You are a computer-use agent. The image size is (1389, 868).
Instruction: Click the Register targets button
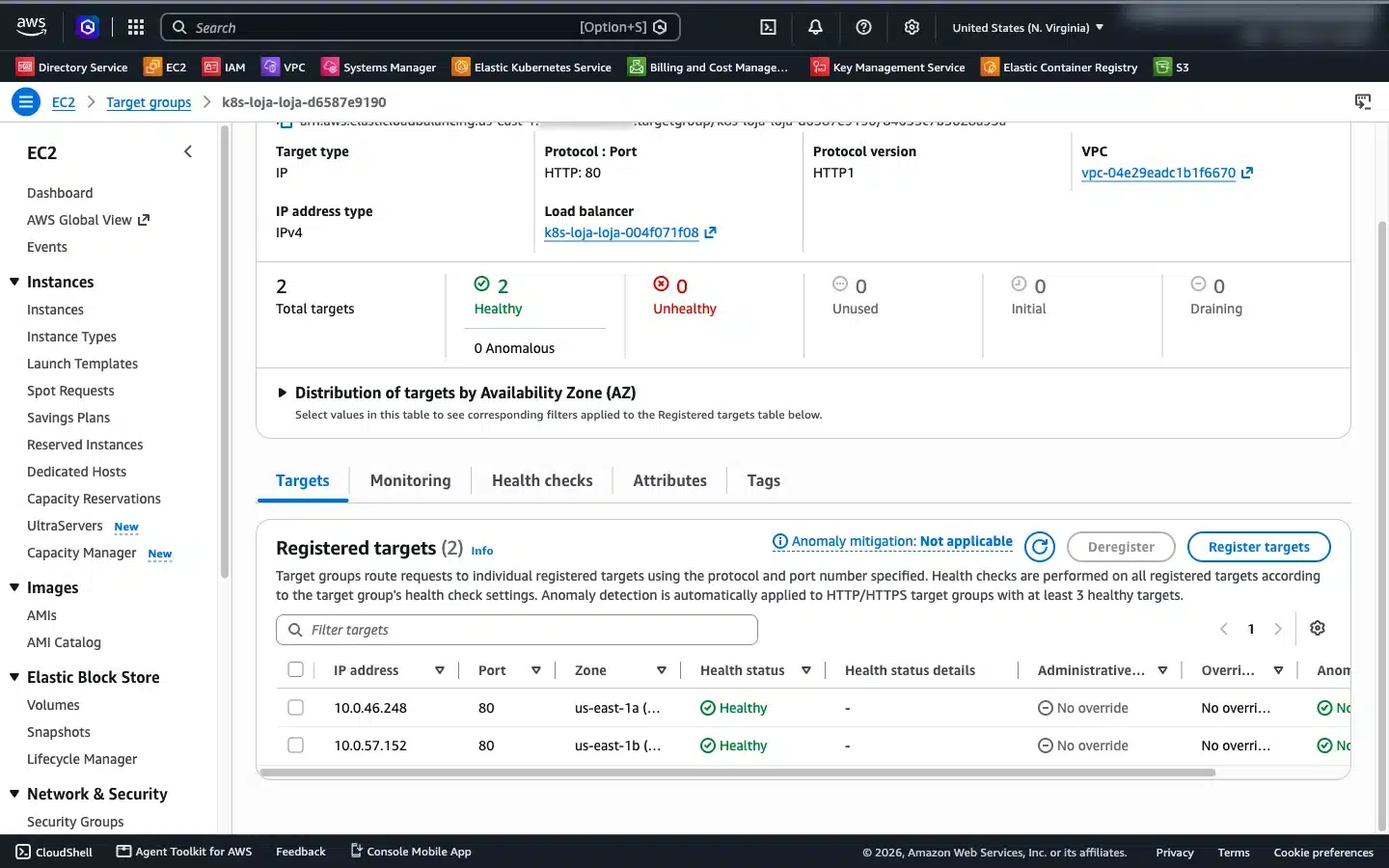1259,547
